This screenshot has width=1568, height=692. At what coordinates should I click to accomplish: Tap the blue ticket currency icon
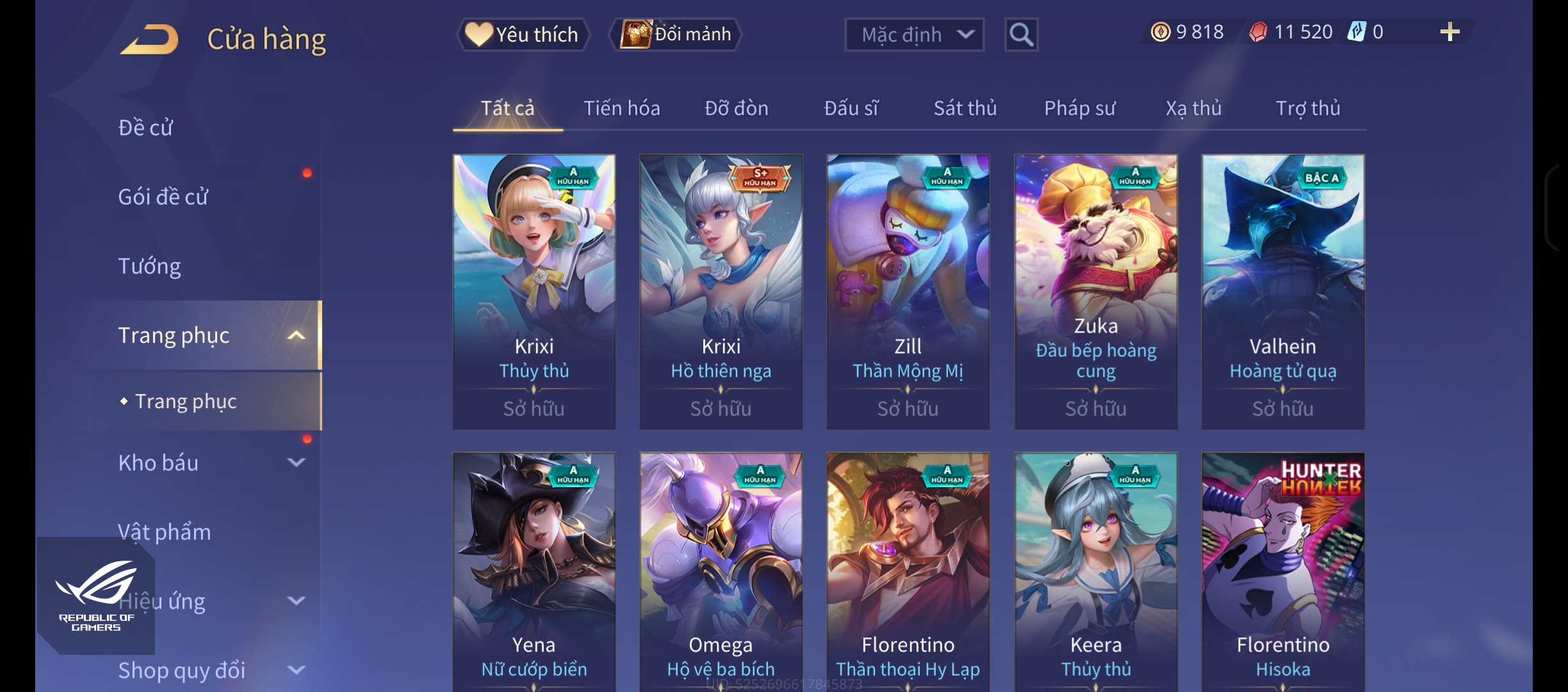[x=1356, y=31]
